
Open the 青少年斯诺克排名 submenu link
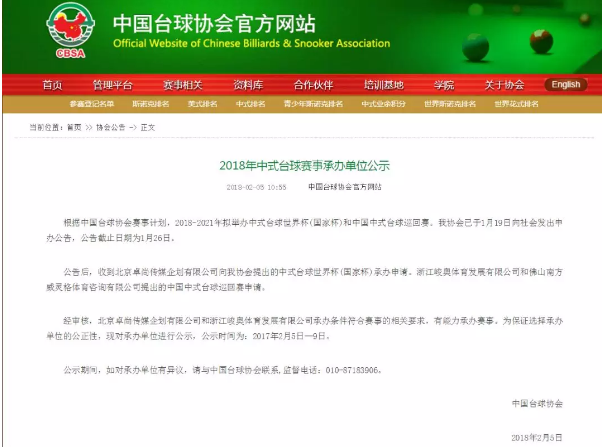tap(313, 104)
